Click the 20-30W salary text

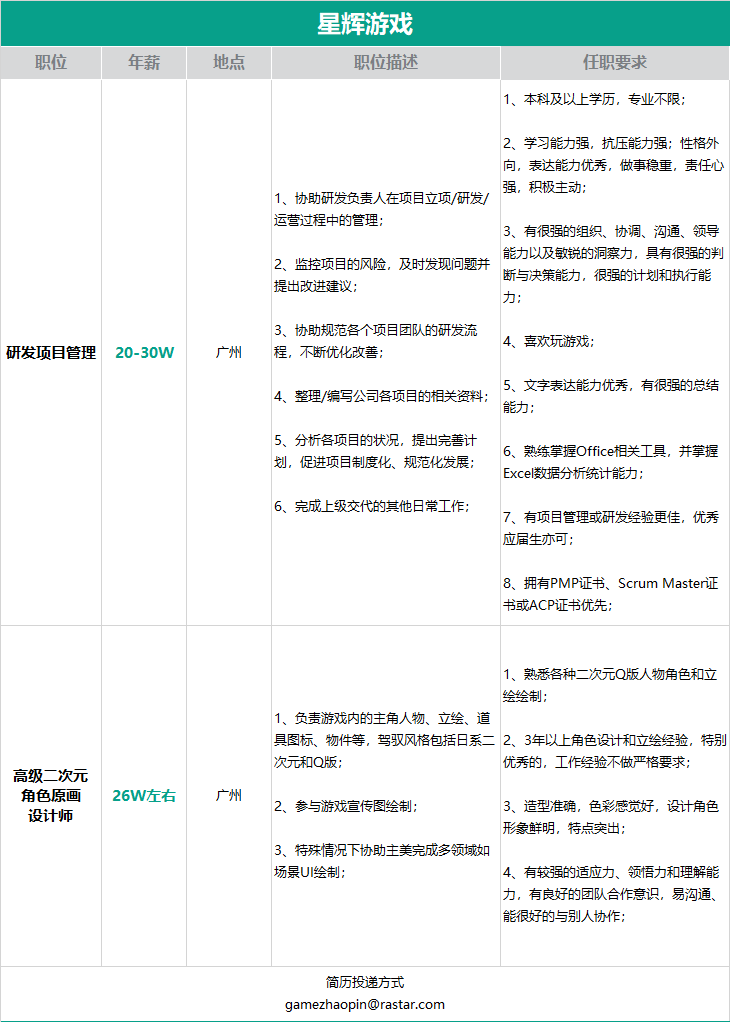tap(145, 353)
